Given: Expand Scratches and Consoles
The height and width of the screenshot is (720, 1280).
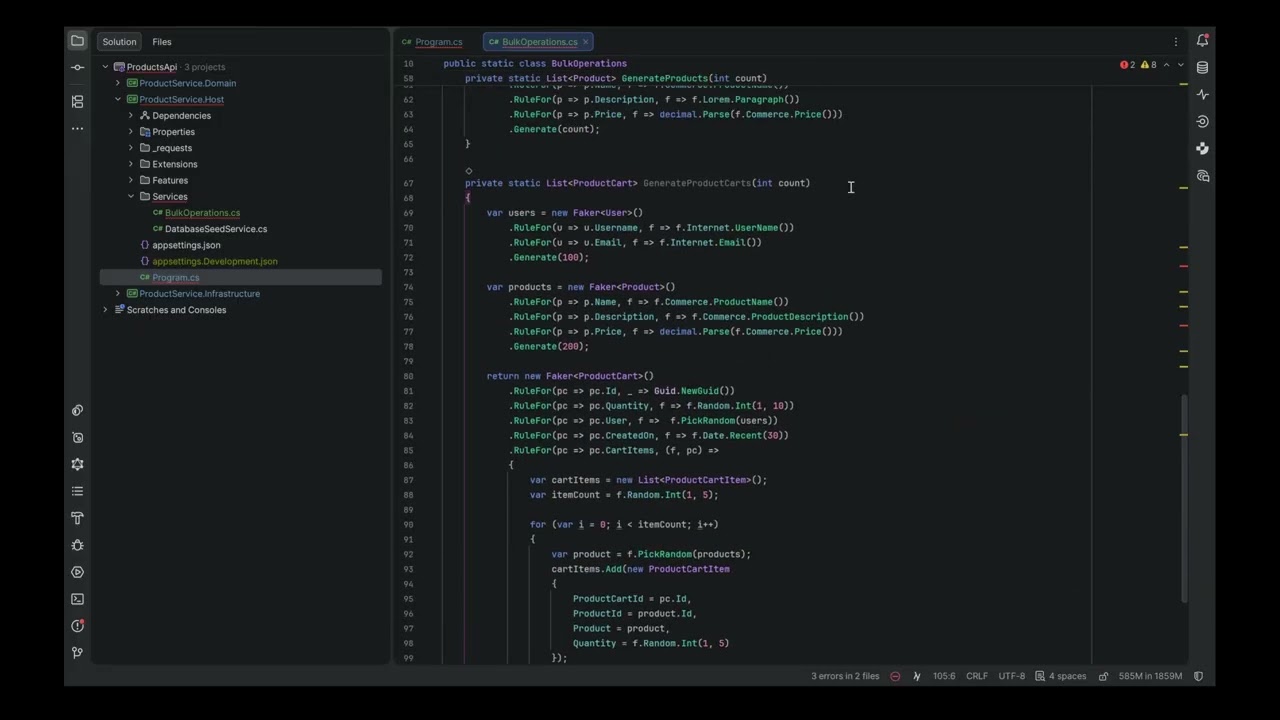Looking at the screenshot, I should coord(105,309).
